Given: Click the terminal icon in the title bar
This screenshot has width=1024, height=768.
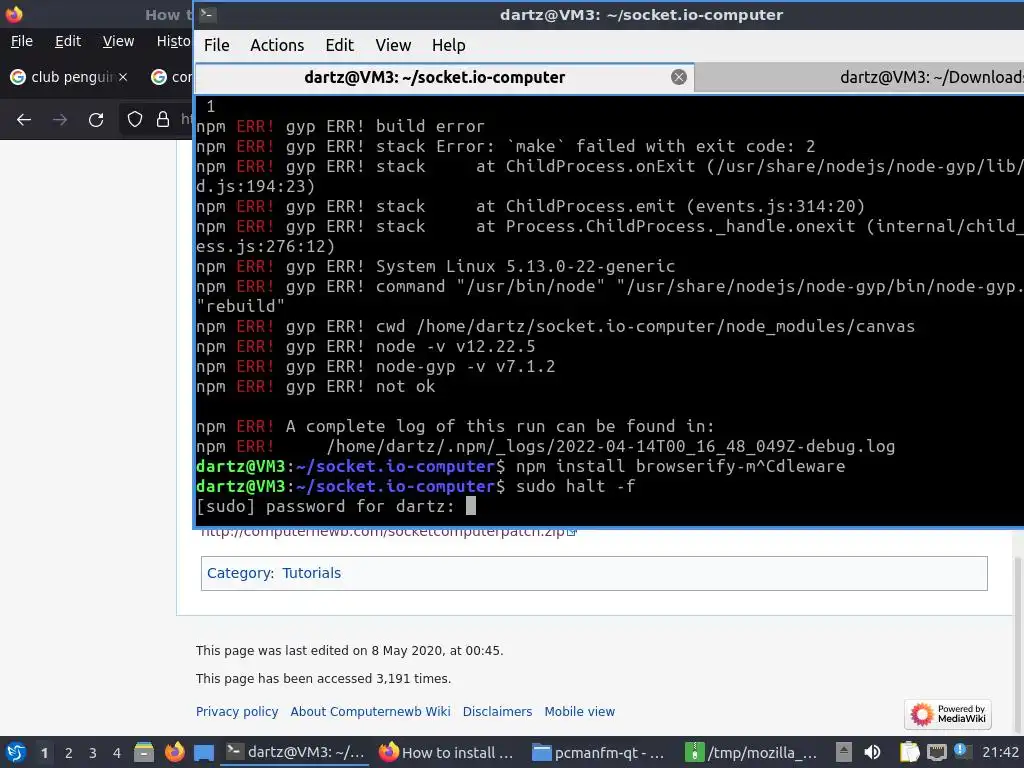Looking at the screenshot, I should [x=208, y=14].
